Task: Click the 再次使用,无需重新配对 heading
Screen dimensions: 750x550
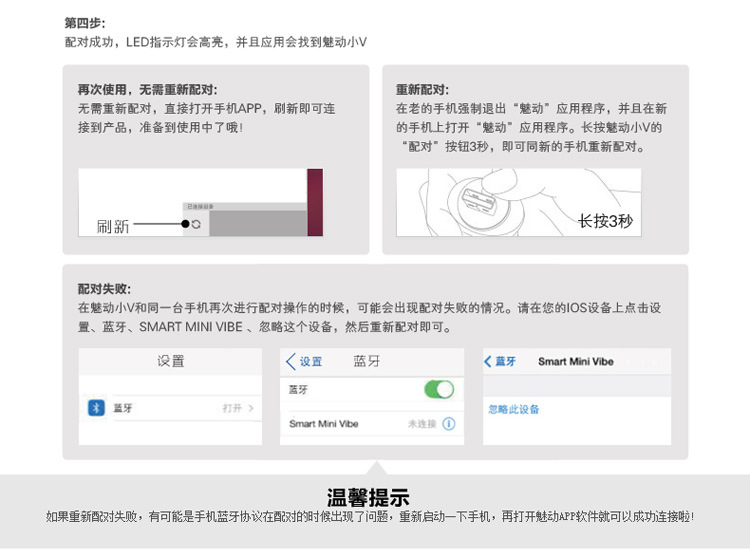Action: 147,89
